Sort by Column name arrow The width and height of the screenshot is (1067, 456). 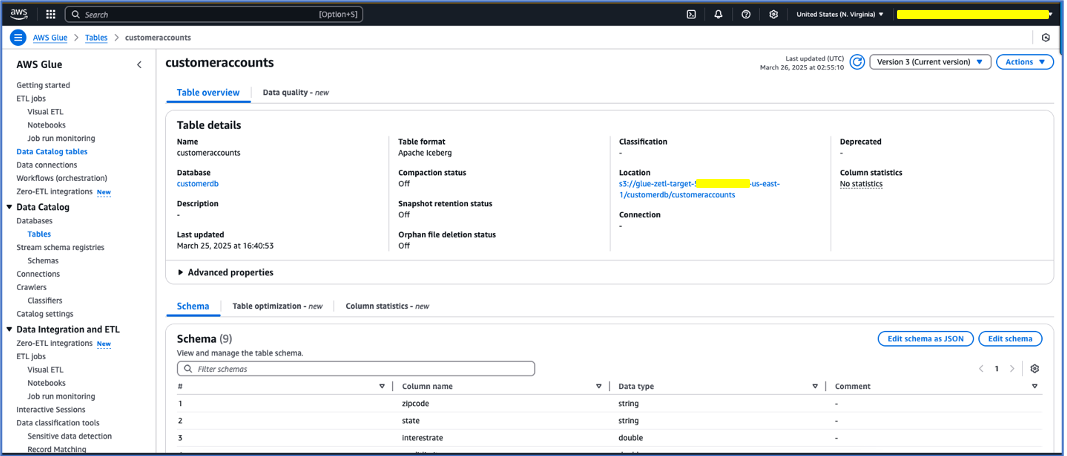598,386
